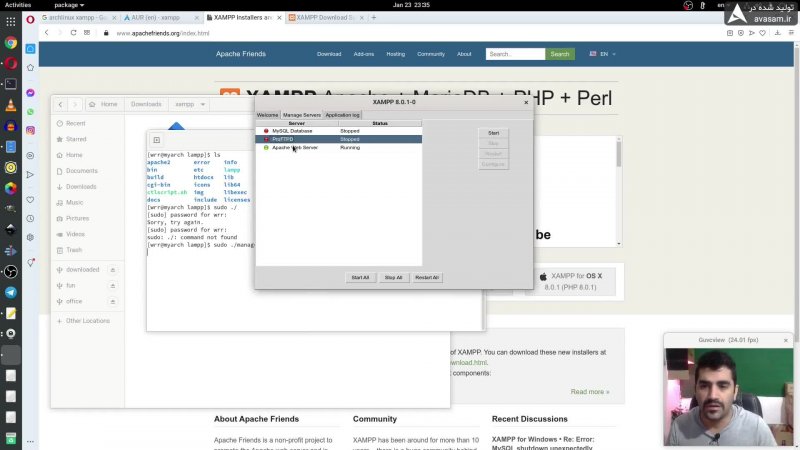
Task: Open the Read more link
Action: (x=589, y=392)
